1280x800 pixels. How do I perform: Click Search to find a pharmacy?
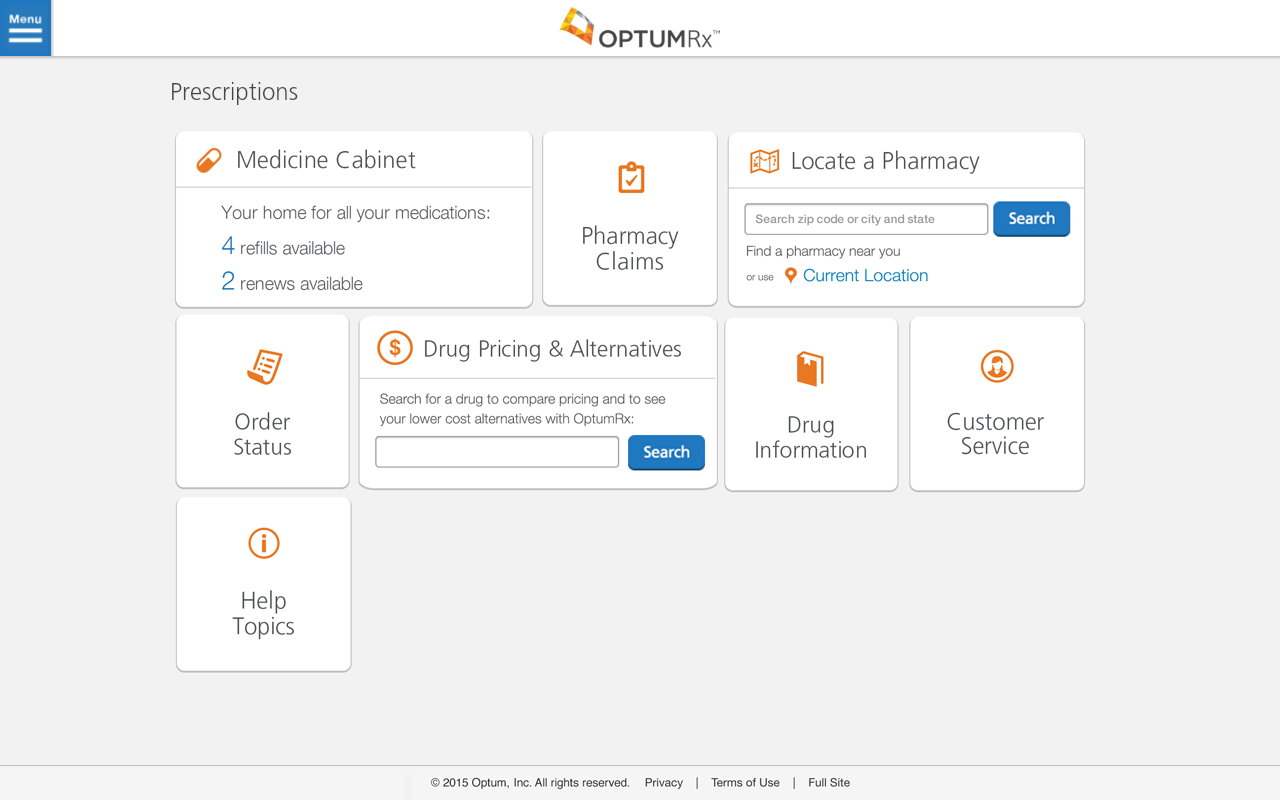pos(1031,218)
